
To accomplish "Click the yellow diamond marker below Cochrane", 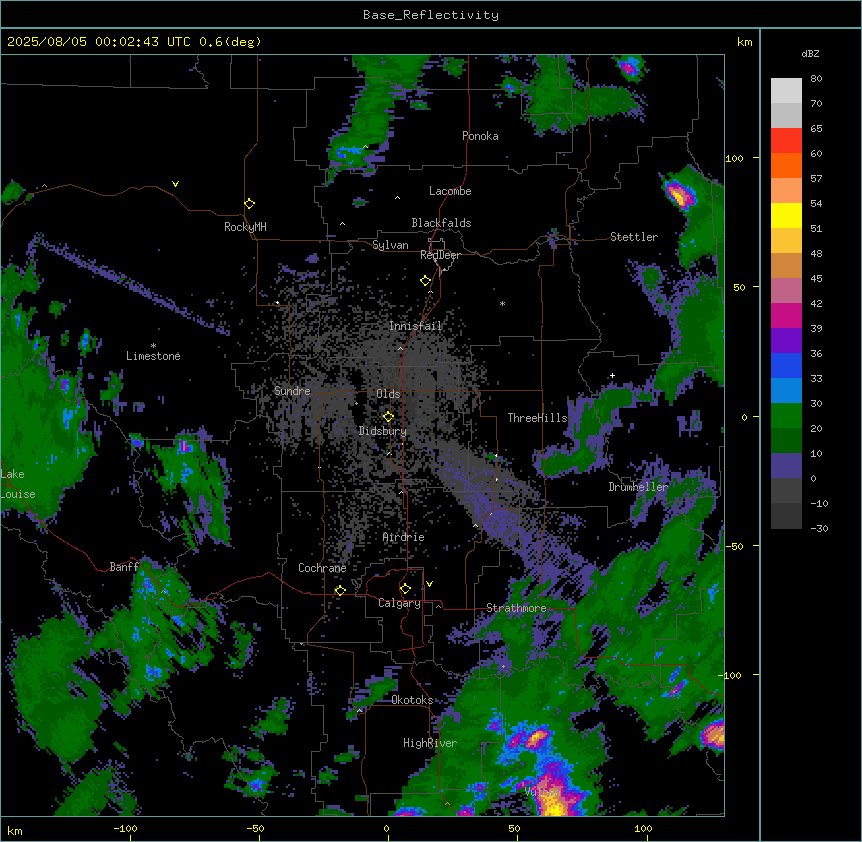I will pyautogui.click(x=340, y=591).
